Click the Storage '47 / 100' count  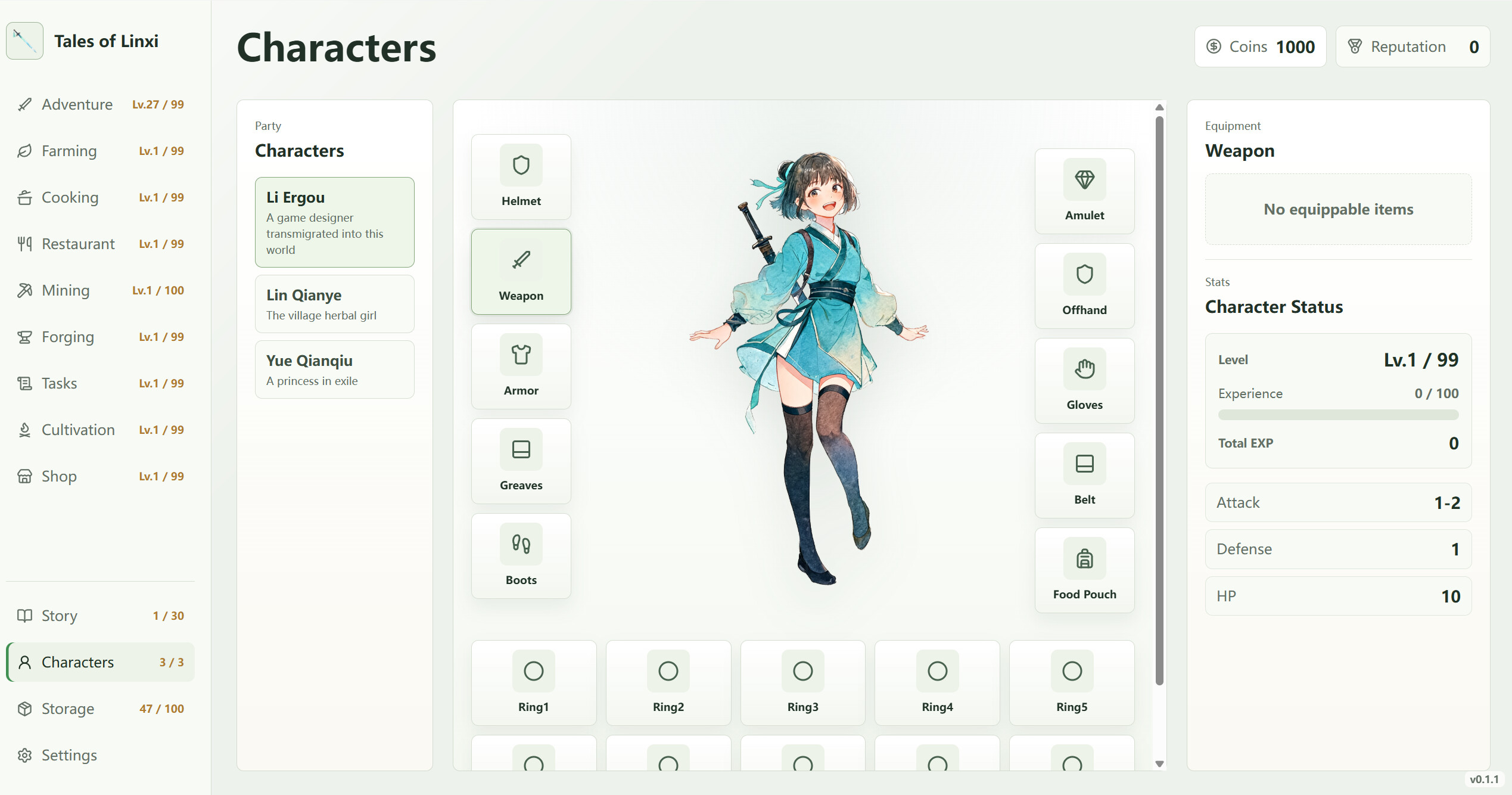[x=161, y=709]
